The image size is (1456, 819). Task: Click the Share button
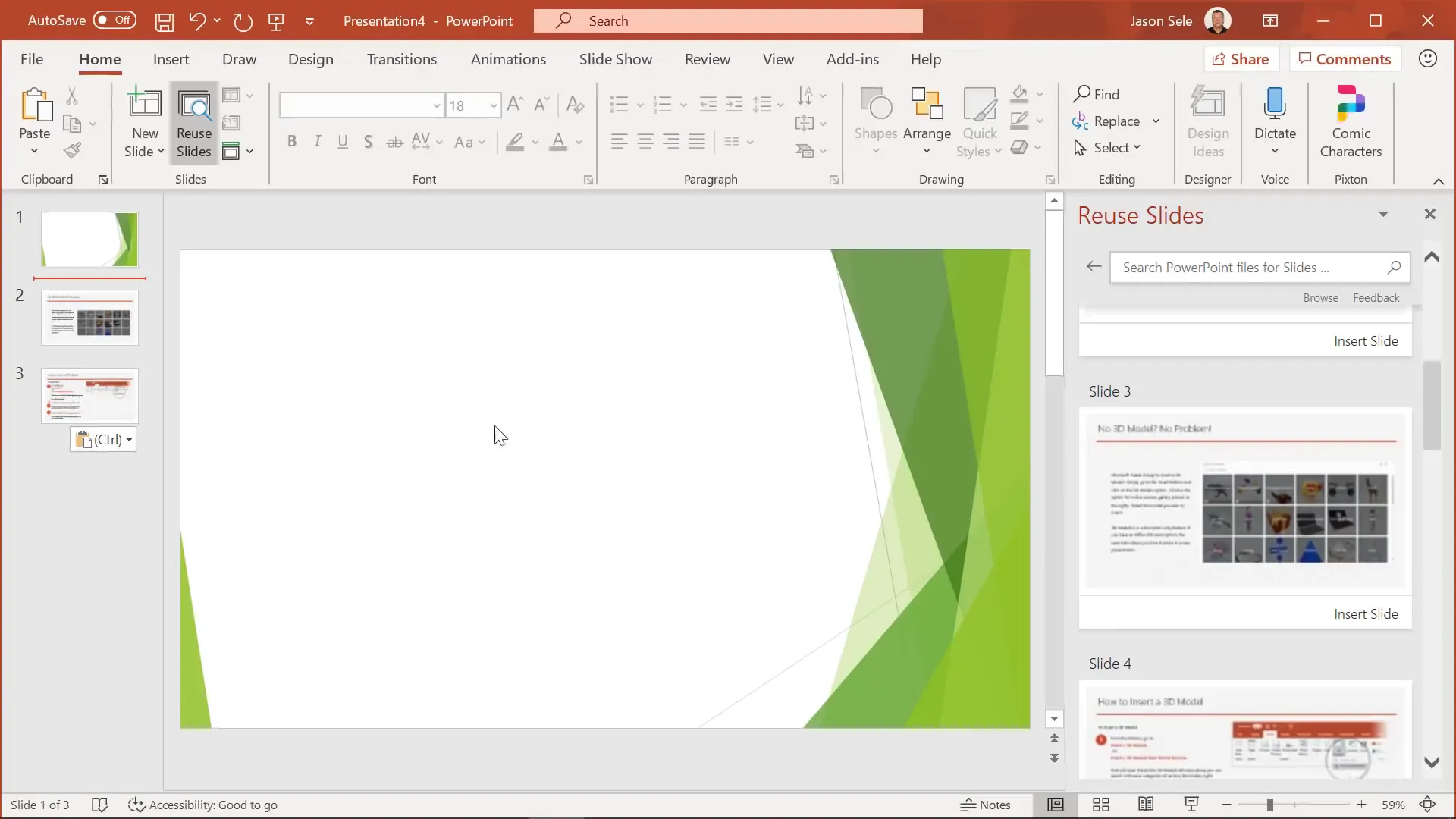pos(1241,59)
